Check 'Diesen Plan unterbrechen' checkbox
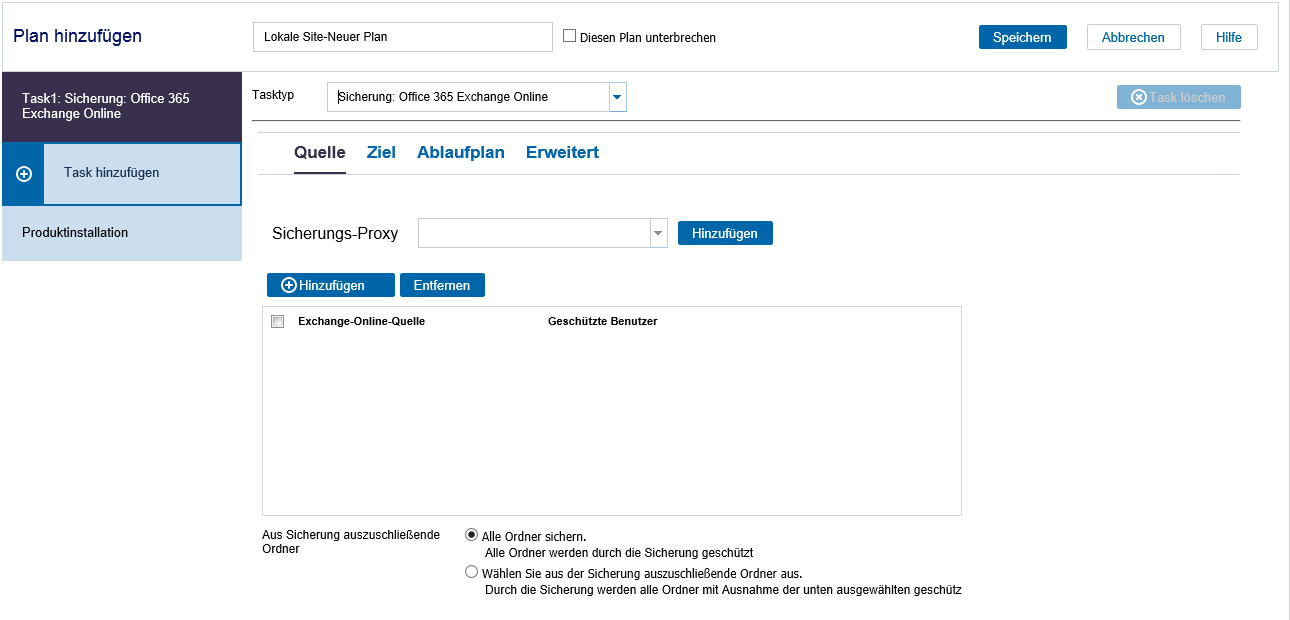Image resolution: width=1290 pixels, height=620 pixels. [x=570, y=36]
